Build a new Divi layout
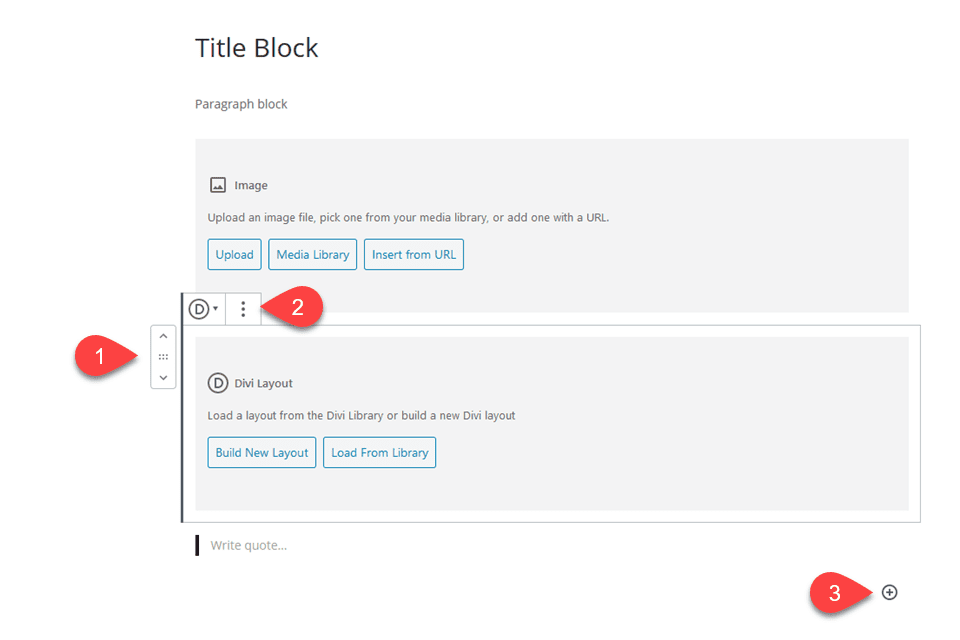This screenshot has height=640, width=960. [261, 452]
